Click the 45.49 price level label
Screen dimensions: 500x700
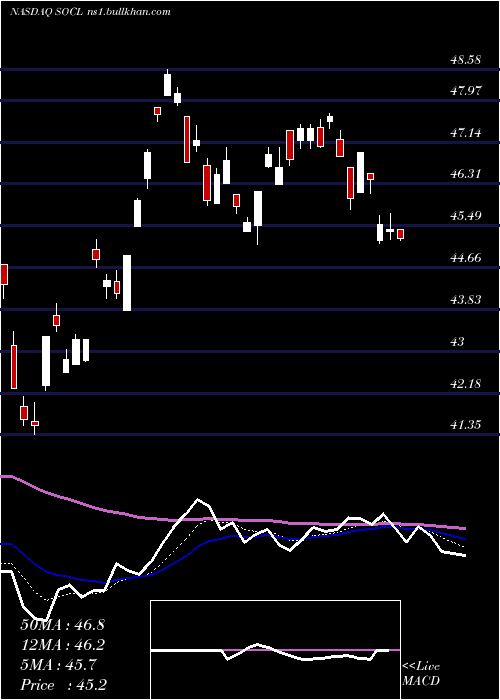tap(466, 216)
